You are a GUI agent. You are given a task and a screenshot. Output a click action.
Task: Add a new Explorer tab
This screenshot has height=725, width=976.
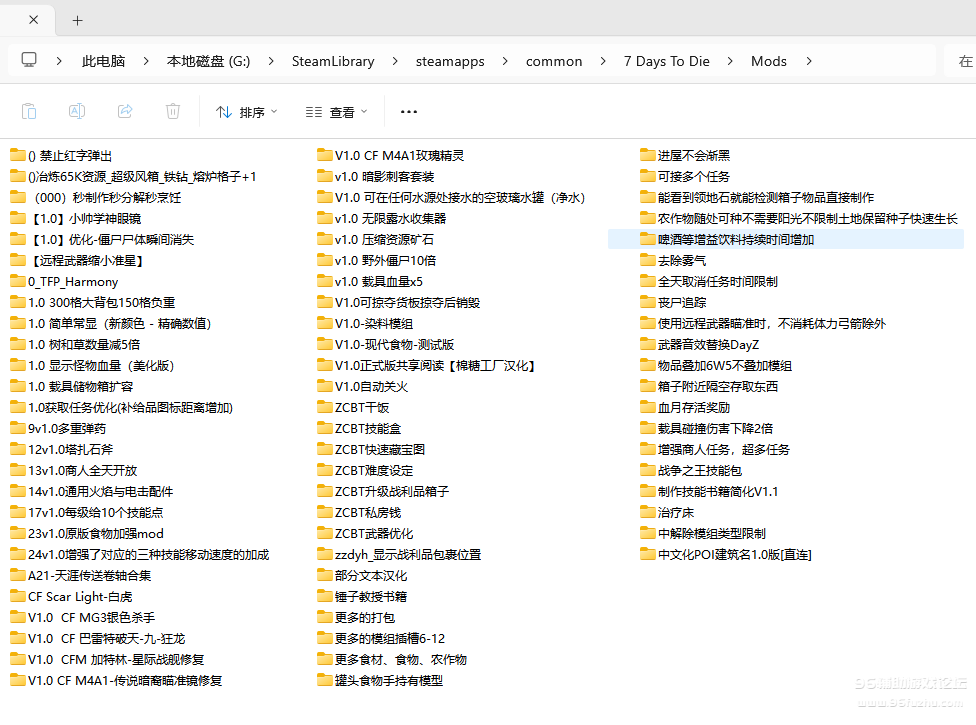tap(78, 20)
